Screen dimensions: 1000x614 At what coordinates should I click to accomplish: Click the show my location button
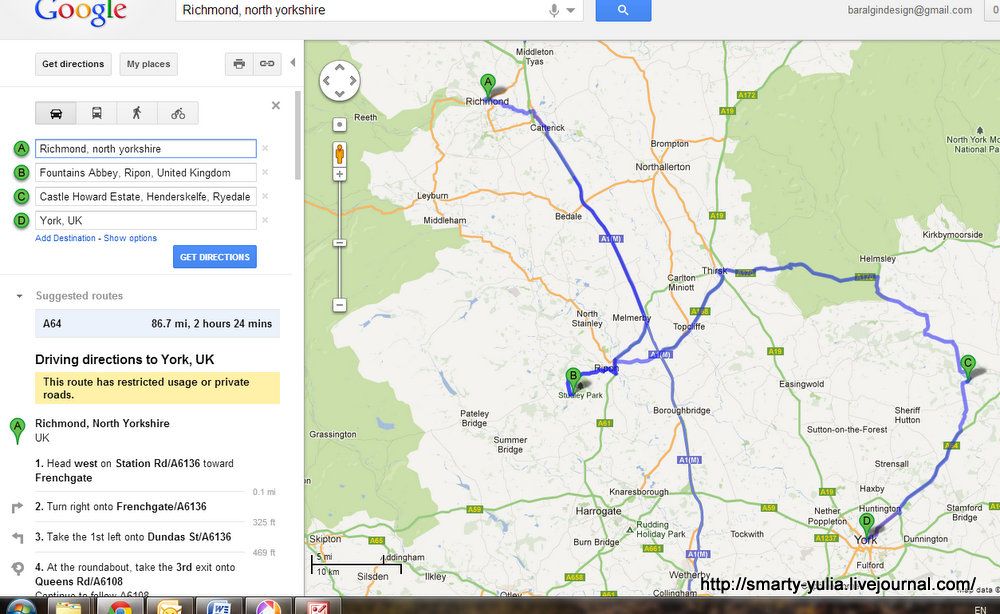339,124
